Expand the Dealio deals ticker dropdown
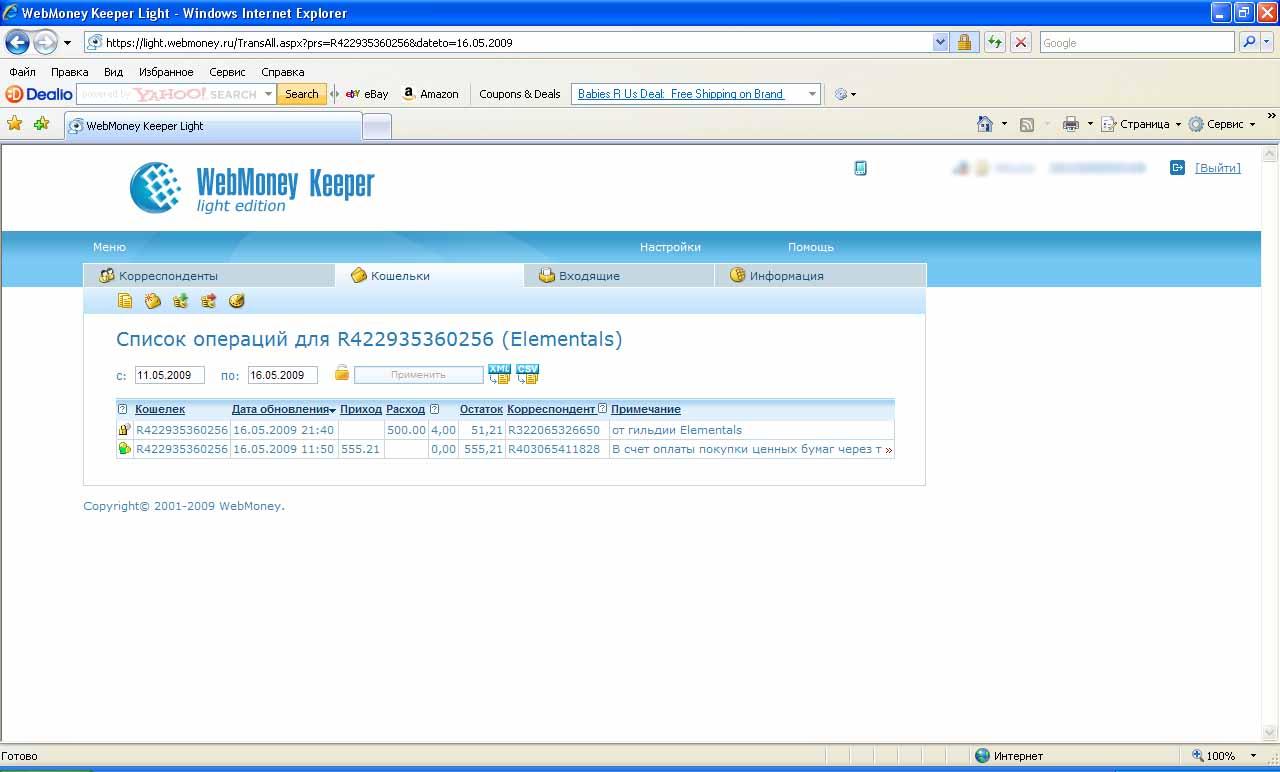 (x=812, y=94)
